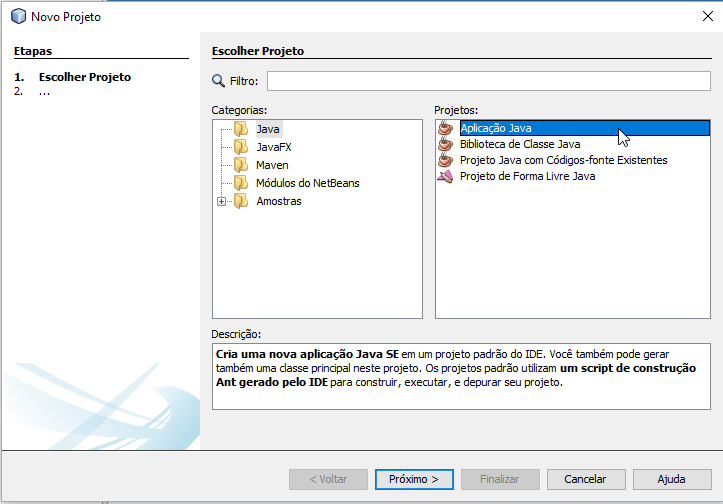Click the Amostras folder icon

pyautogui.click(x=240, y=201)
